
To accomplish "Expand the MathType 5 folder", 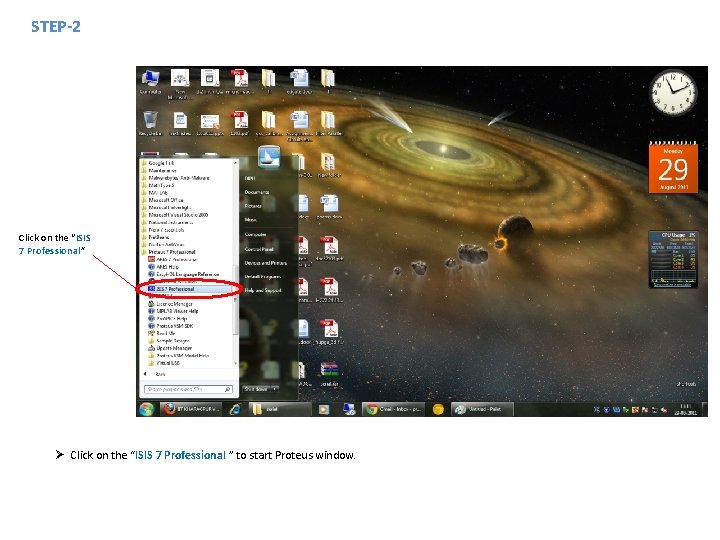I will click(157, 185).
